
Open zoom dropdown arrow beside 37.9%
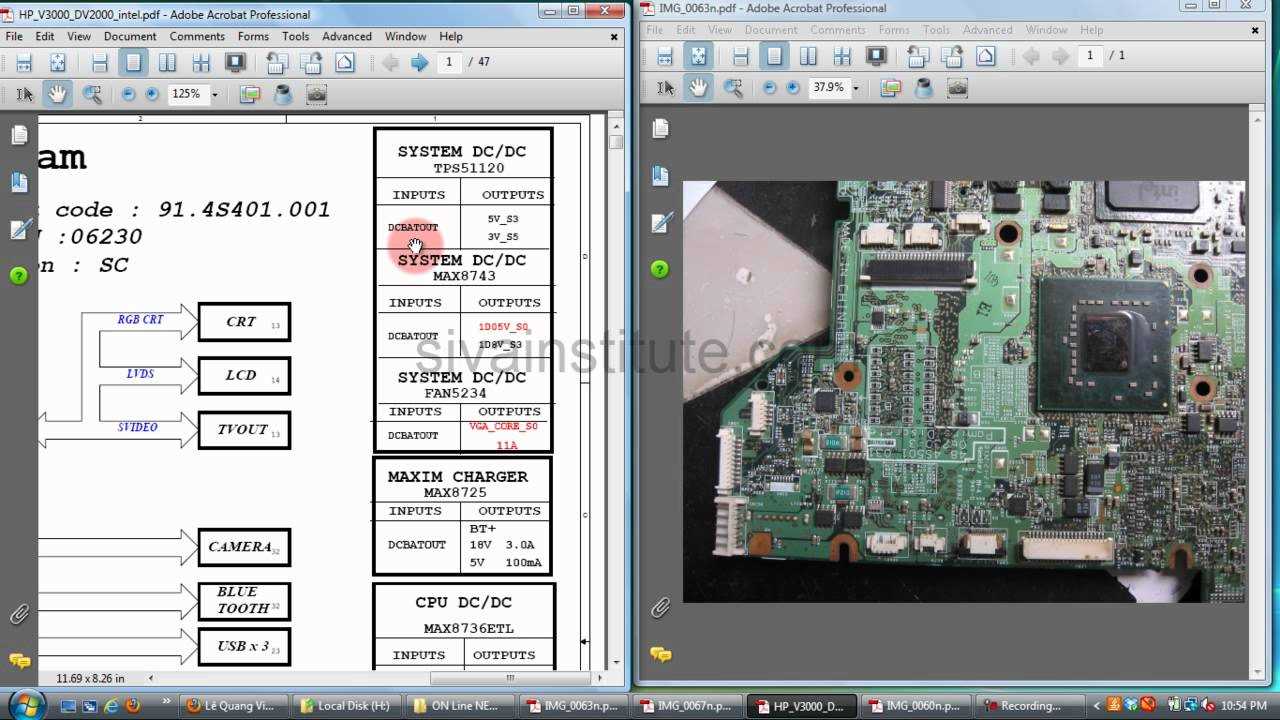pos(855,88)
